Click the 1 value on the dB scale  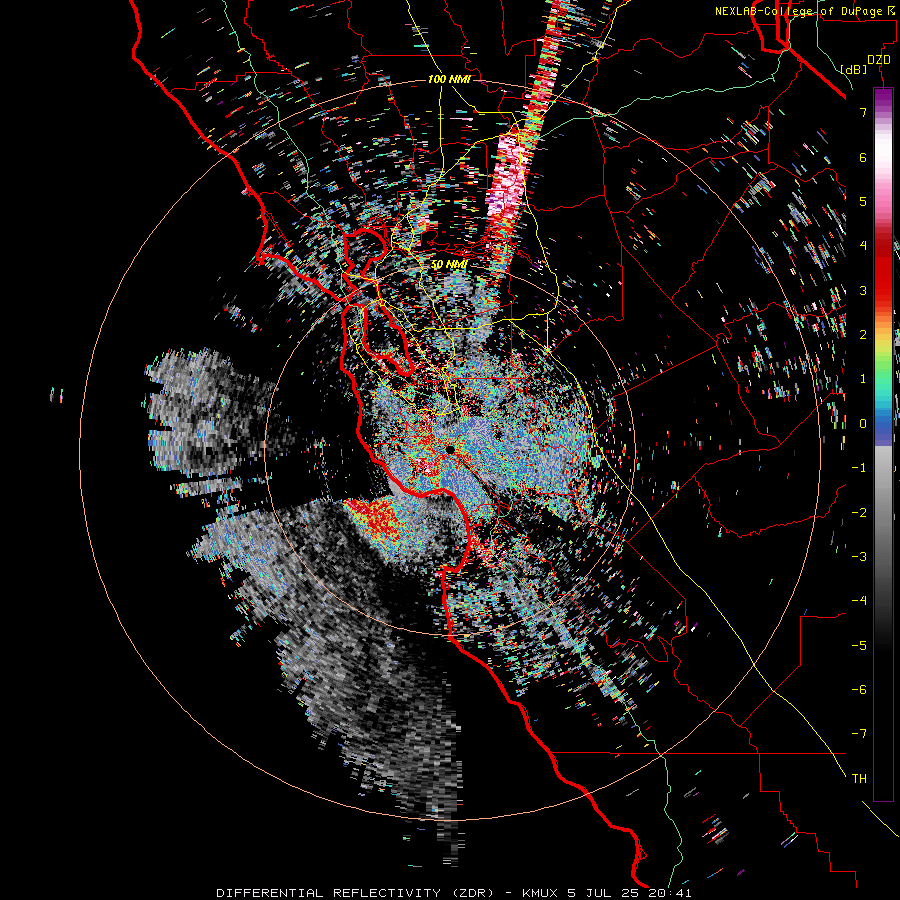coord(863,379)
